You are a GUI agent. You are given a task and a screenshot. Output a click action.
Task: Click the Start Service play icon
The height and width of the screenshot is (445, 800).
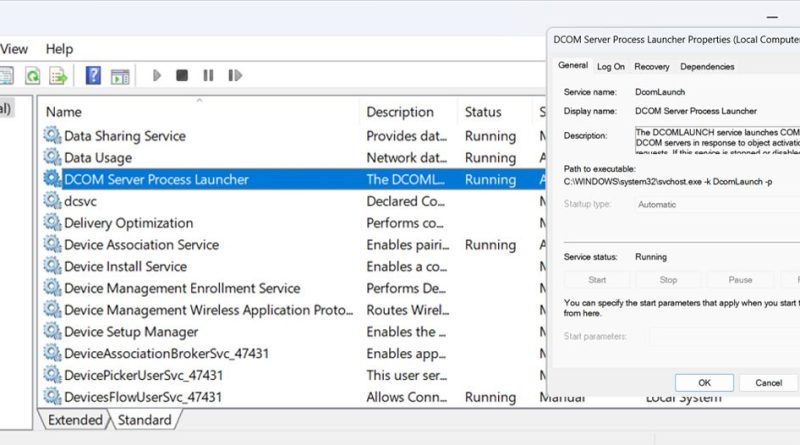(x=157, y=76)
